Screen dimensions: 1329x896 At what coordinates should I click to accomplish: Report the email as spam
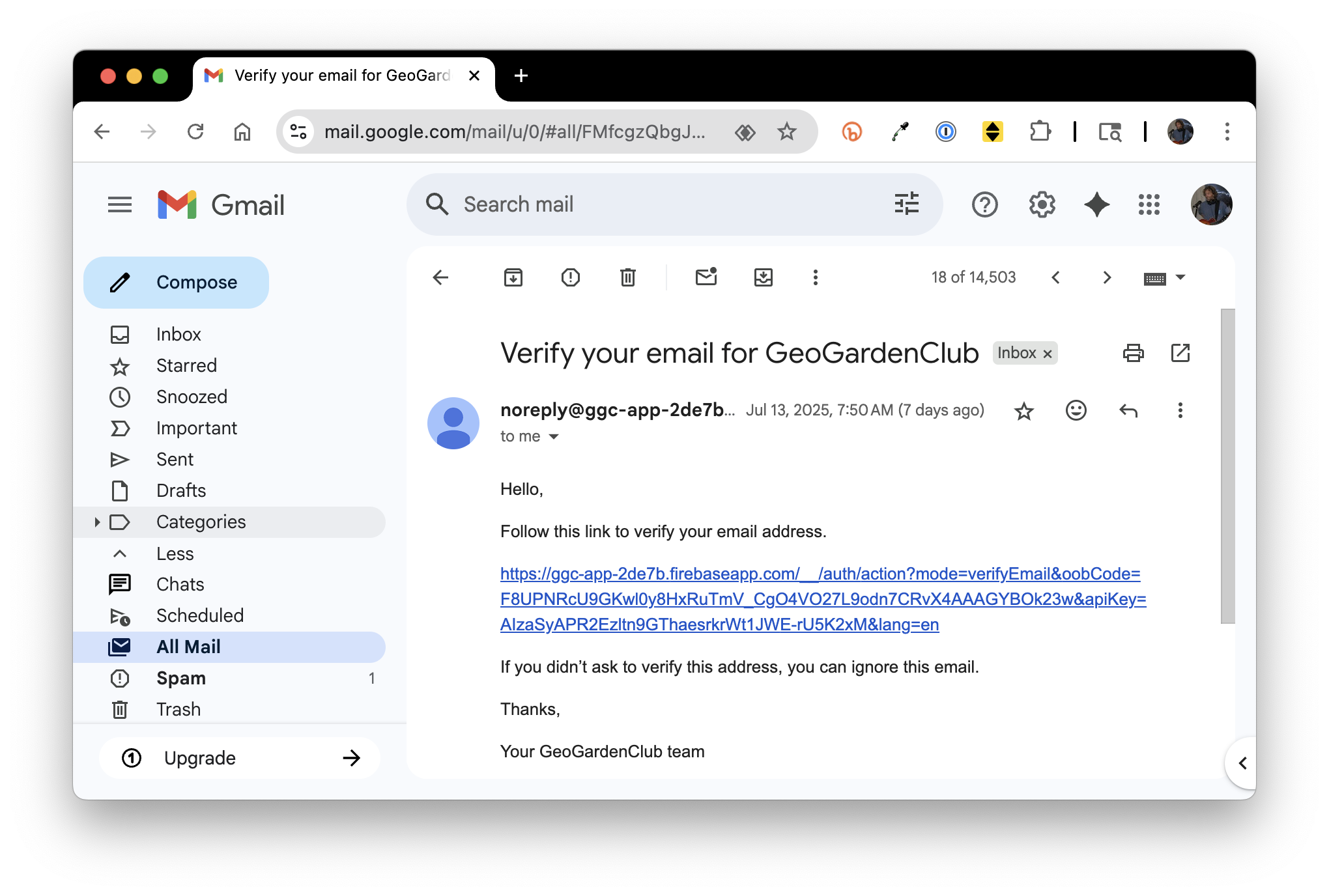click(571, 277)
